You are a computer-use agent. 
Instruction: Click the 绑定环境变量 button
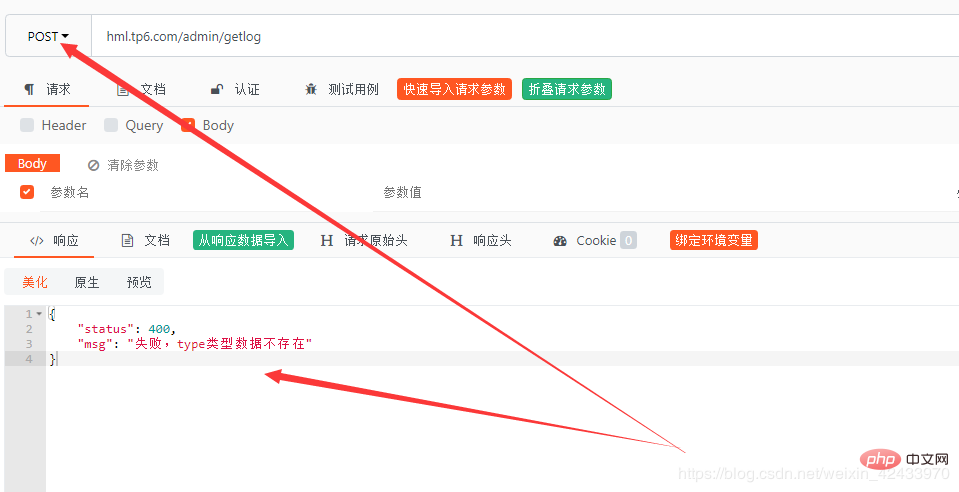point(714,240)
